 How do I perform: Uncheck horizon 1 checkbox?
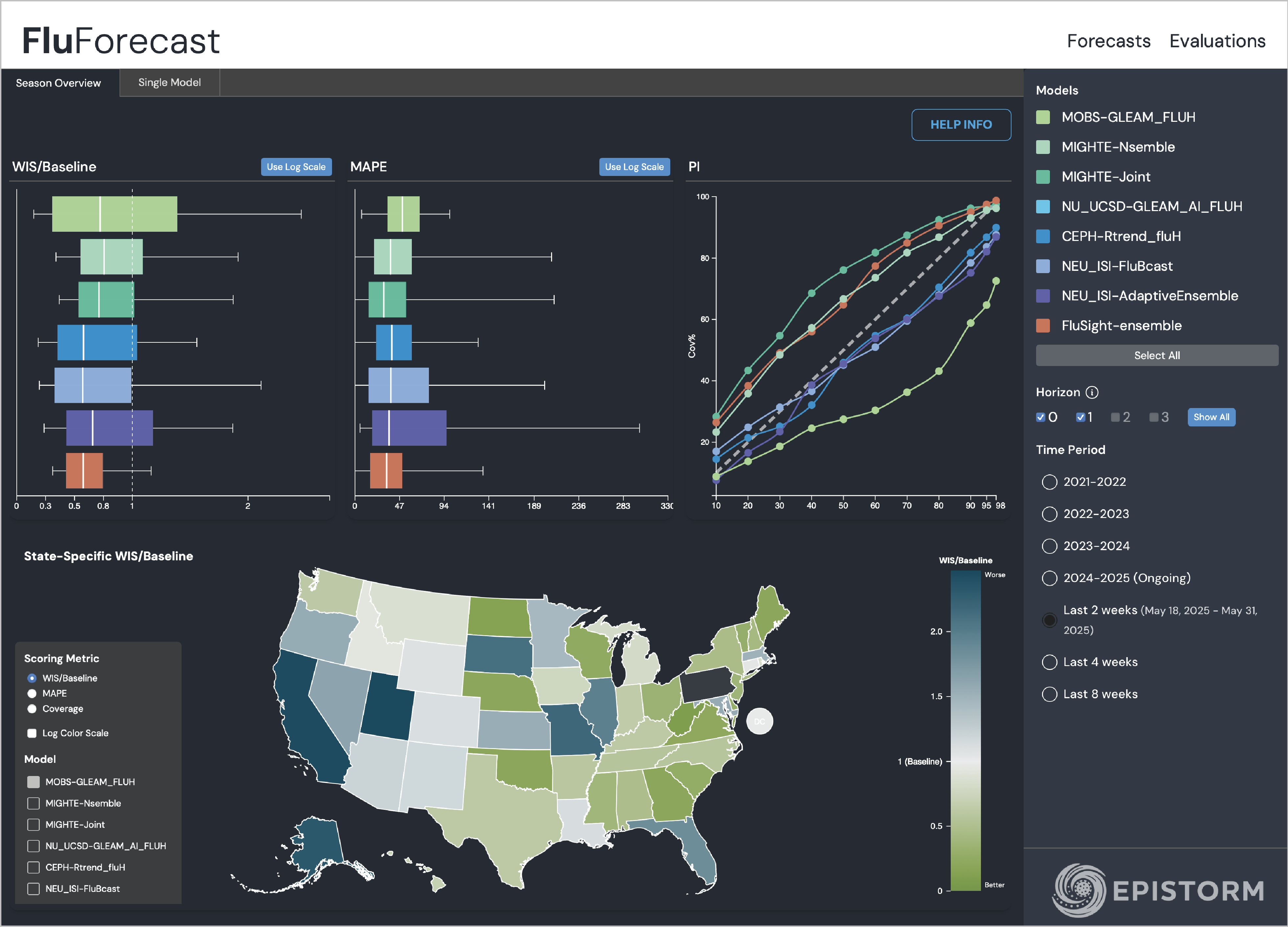pyautogui.click(x=1081, y=417)
